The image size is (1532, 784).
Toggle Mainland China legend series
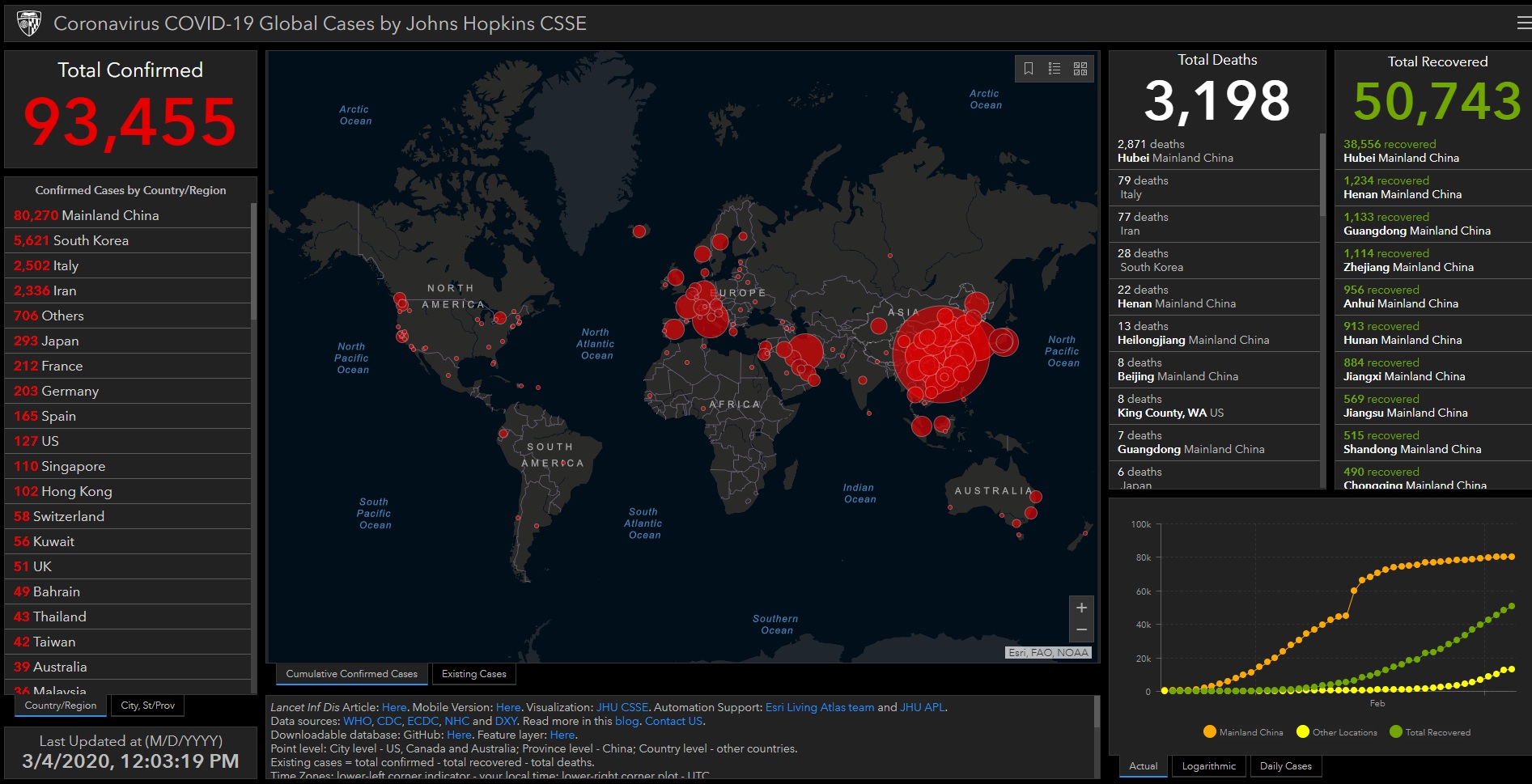(1244, 732)
